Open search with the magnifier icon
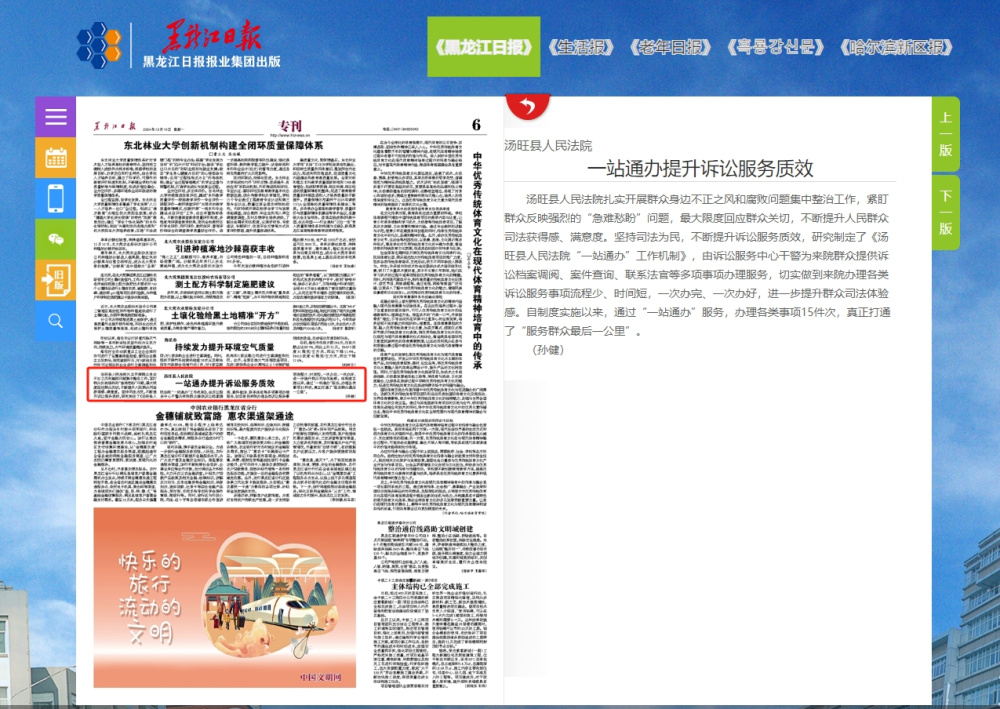The width and height of the screenshot is (1000, 709). click(x=55, y=321)
